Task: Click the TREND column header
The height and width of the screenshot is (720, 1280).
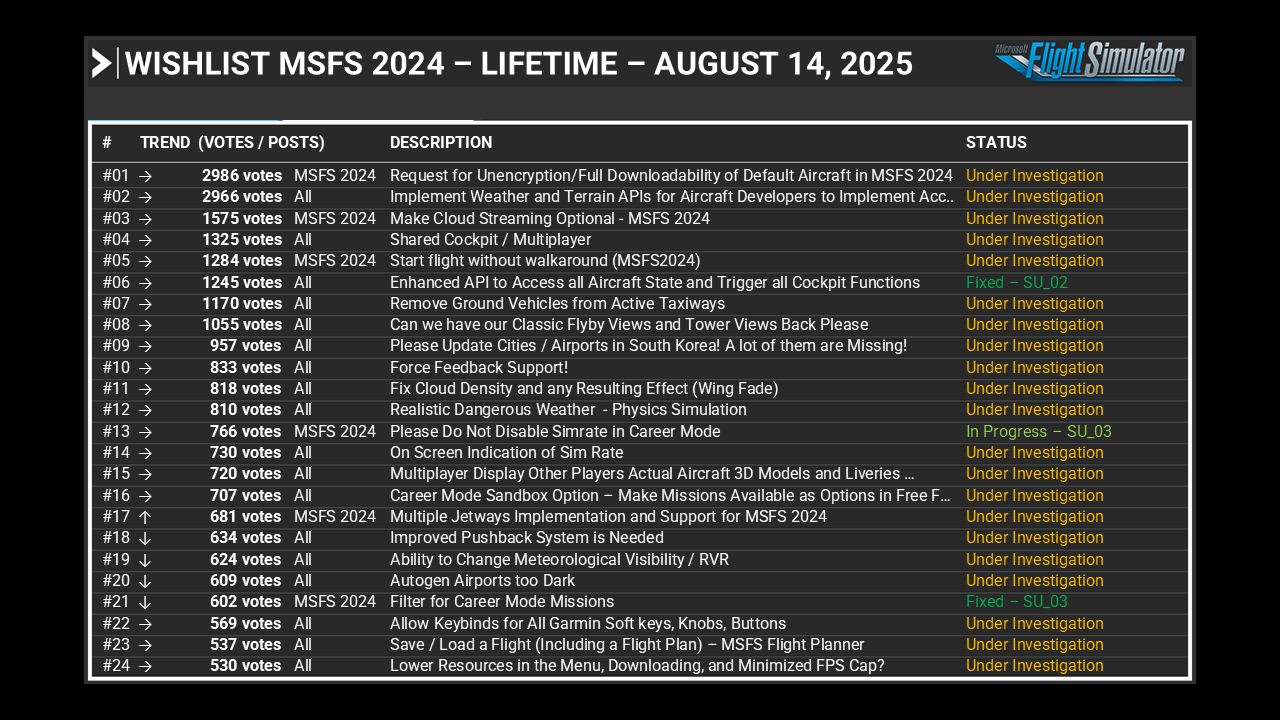Action: (165, 143)
